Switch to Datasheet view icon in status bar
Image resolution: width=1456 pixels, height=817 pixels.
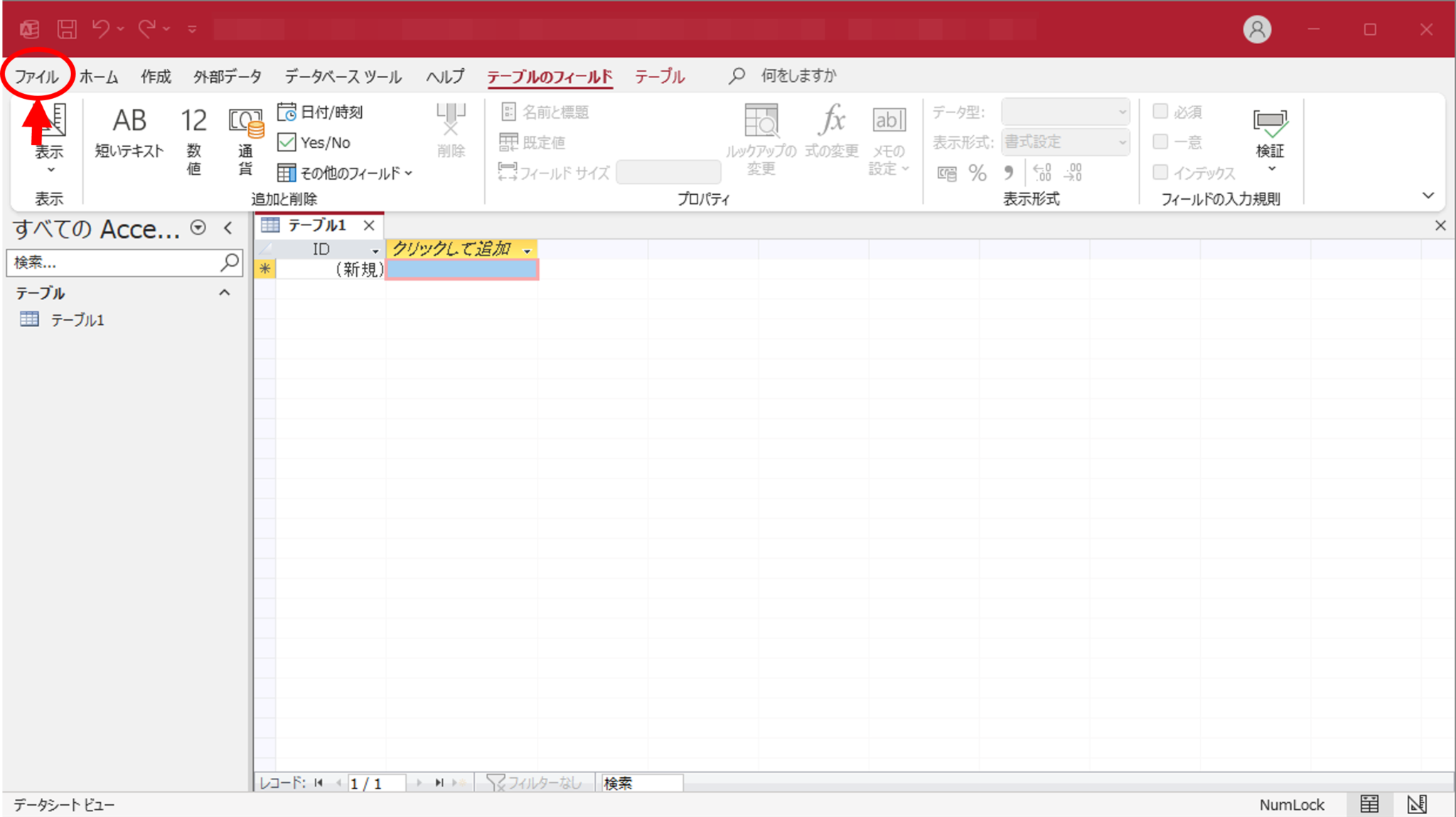pyautogui.click(x=1369, y=804)
